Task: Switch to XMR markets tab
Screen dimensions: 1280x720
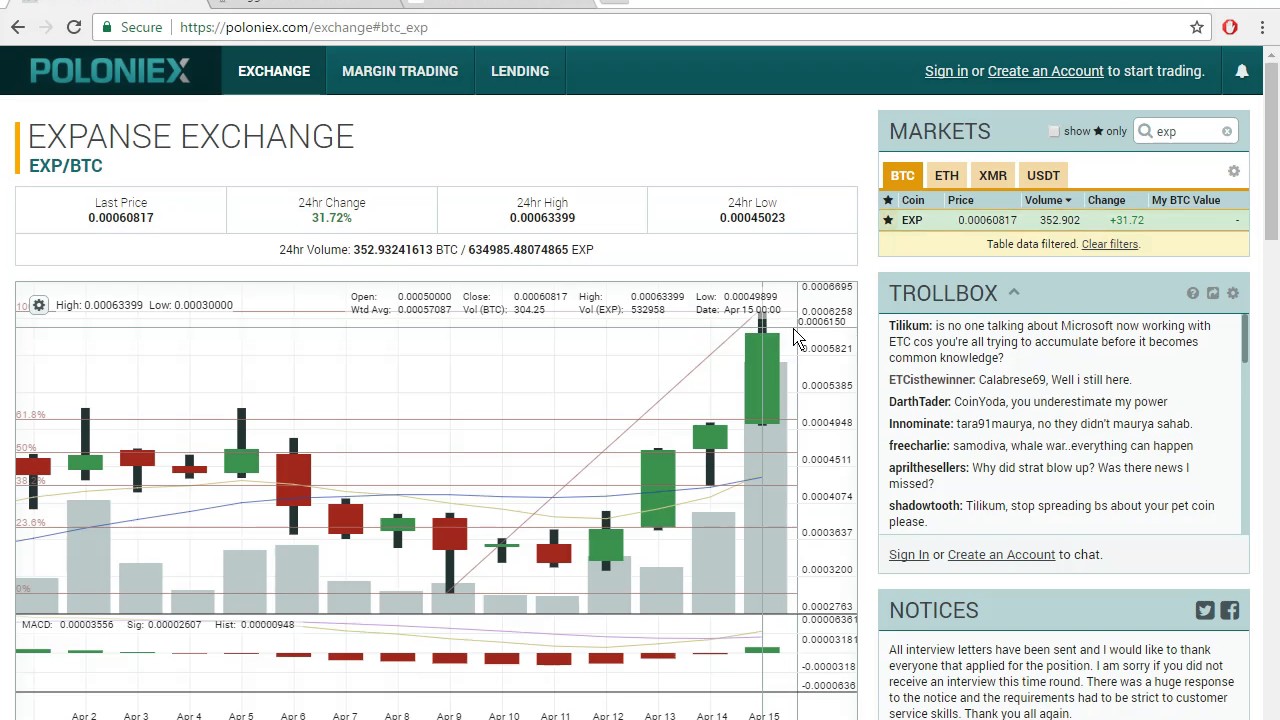Action: point(993,175)
